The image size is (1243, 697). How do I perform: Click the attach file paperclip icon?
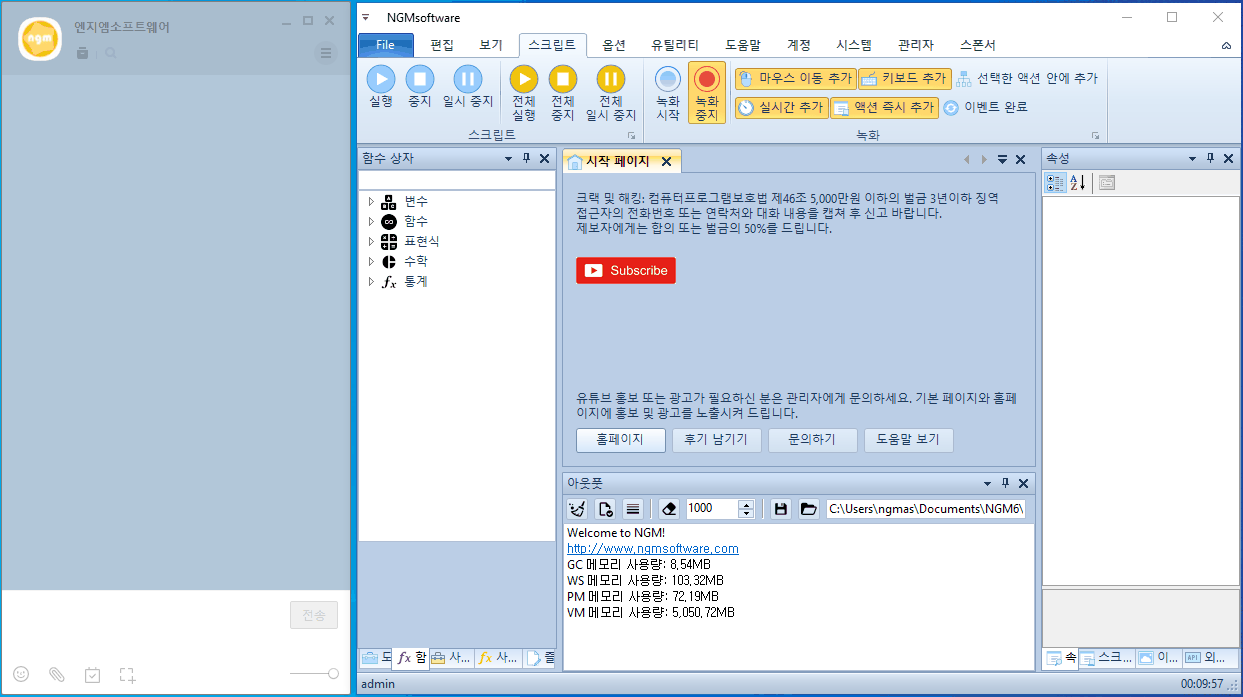point(57,675)
